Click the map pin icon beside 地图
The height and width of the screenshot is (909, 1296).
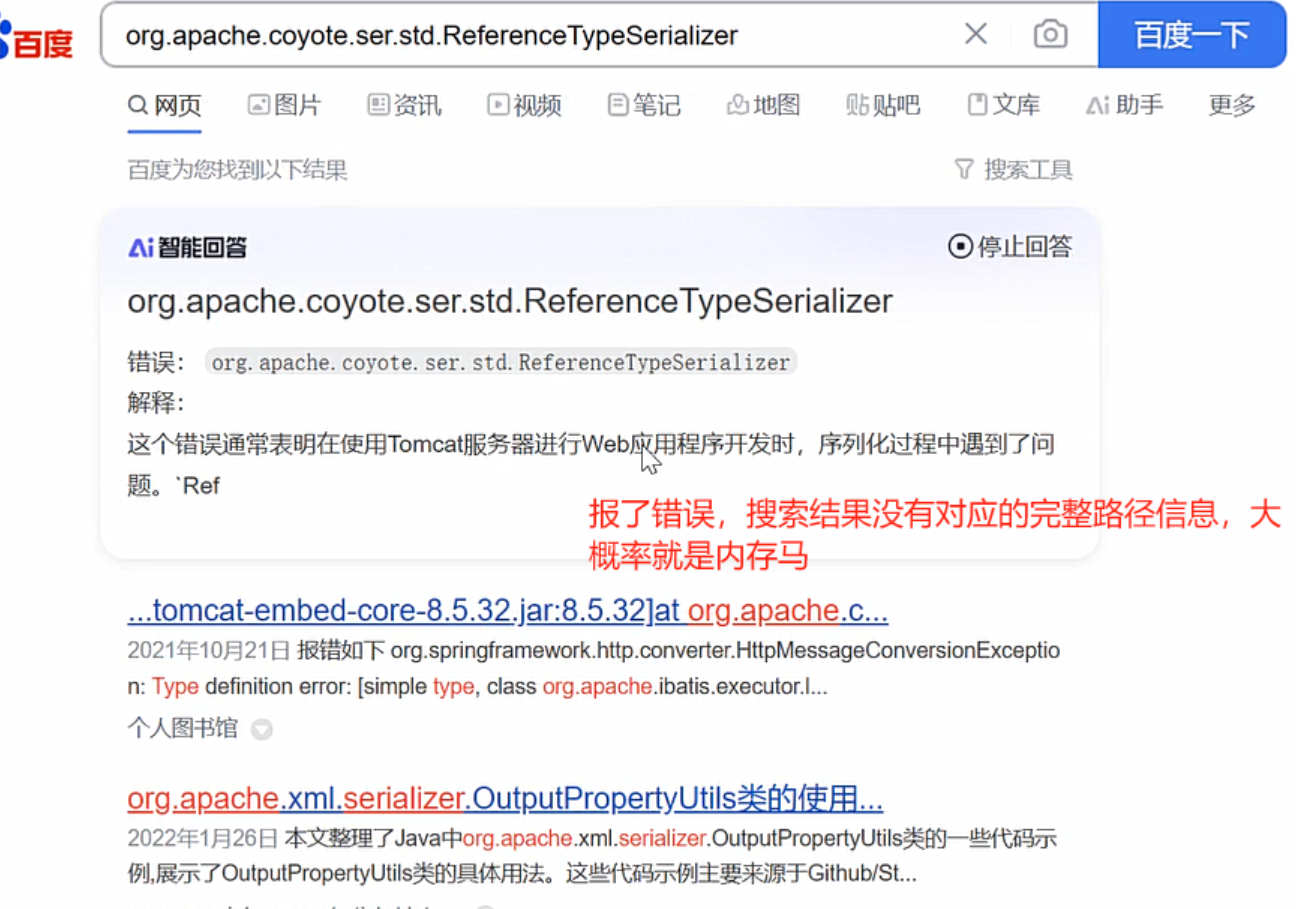click(x=737, y=103)
